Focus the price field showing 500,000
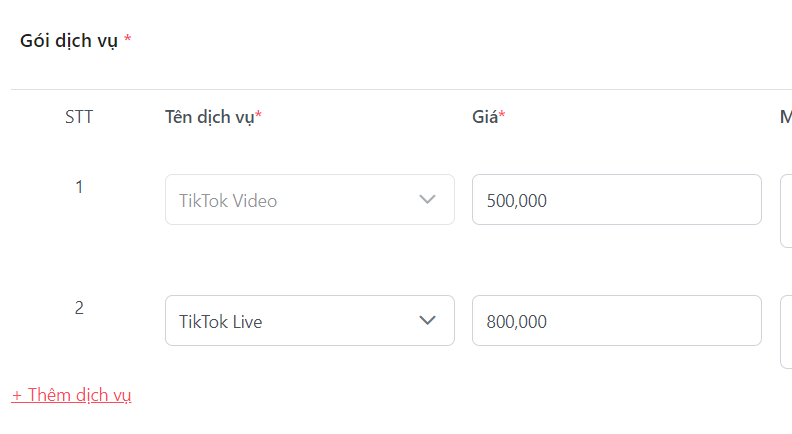 point(616,200)
